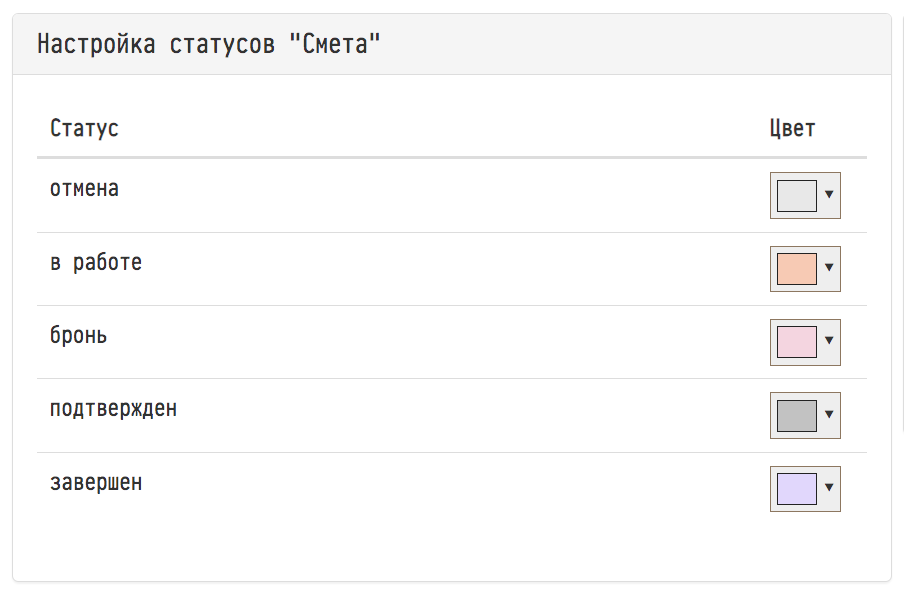Click the Статус column header
Viewport: 904px width, 598px height.
pyautogui.click(x=84, y=129)
